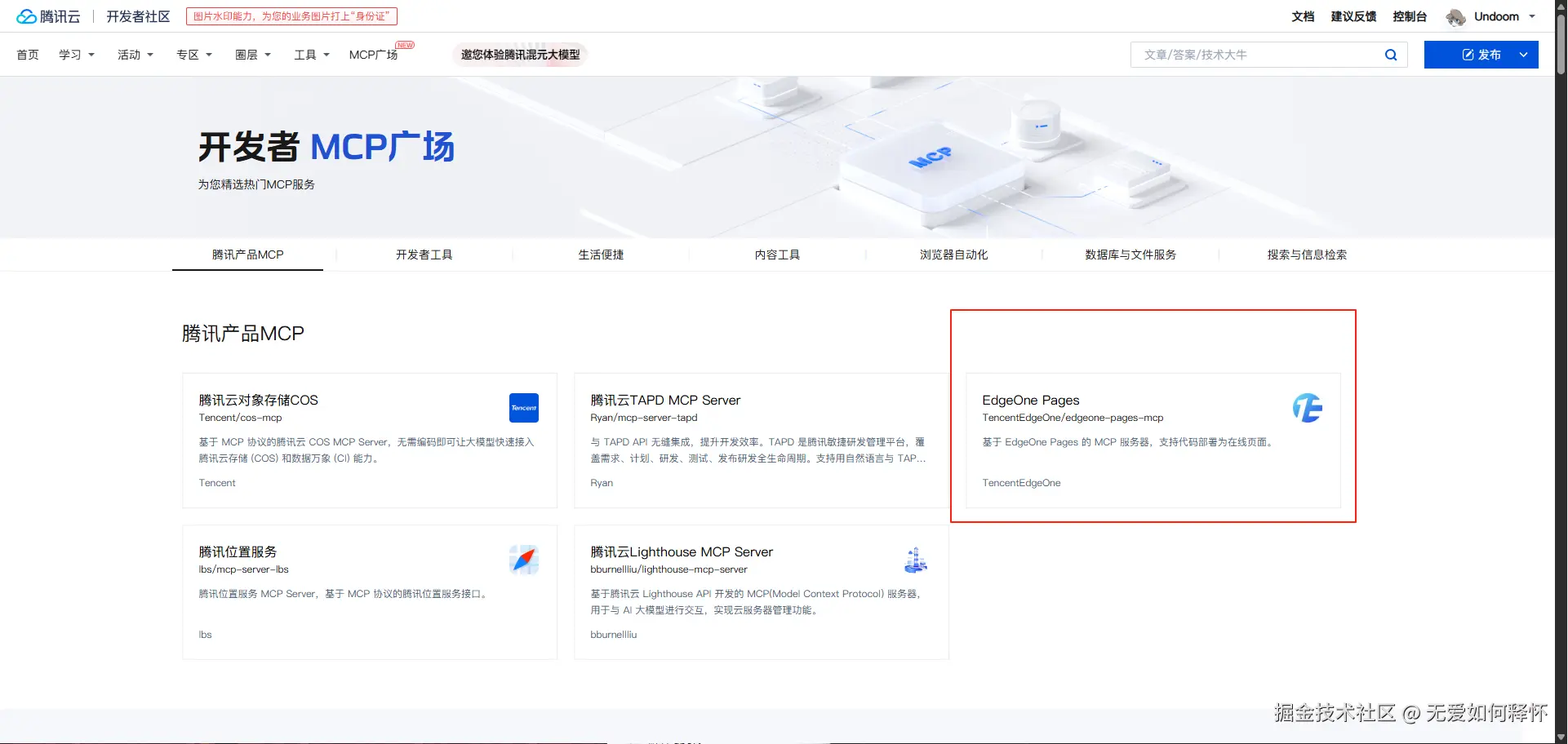The image size is (1568, 744).
Task: Click the EdgeOne Pages description text
Action: pyautogui.click(x=1129, y=442)
